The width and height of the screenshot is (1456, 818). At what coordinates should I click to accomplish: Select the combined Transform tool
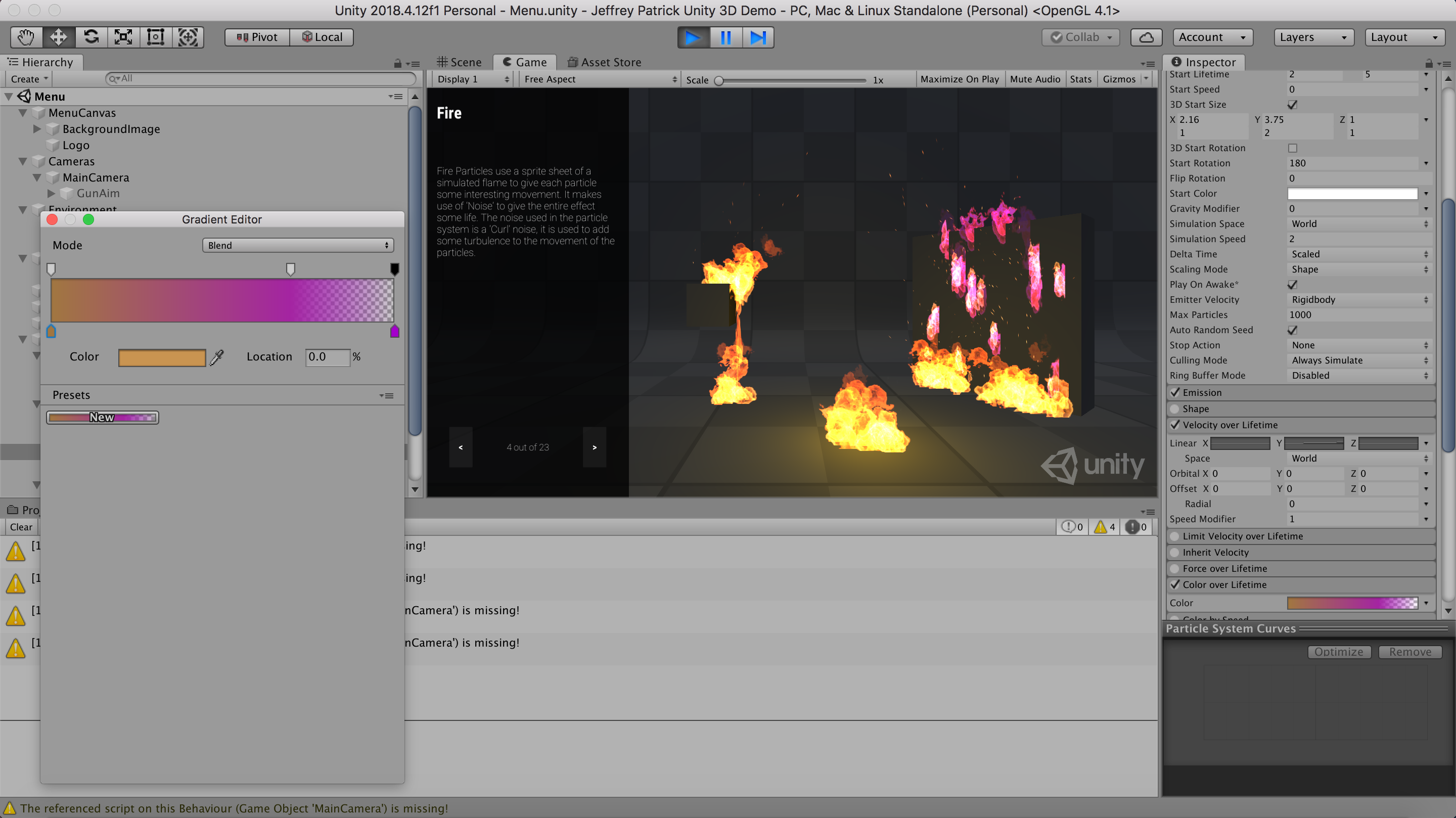tap(188, 37)
